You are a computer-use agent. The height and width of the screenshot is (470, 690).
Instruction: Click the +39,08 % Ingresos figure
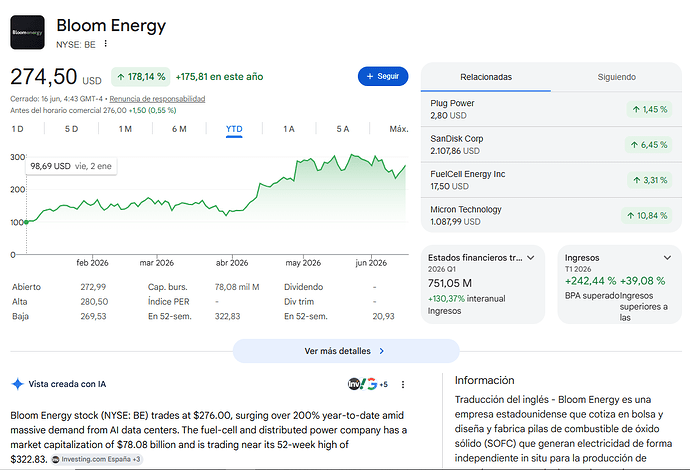click(642, 281)
